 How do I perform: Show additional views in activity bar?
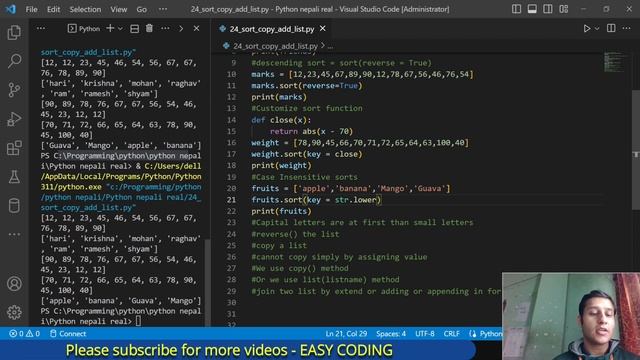(14, 234)
